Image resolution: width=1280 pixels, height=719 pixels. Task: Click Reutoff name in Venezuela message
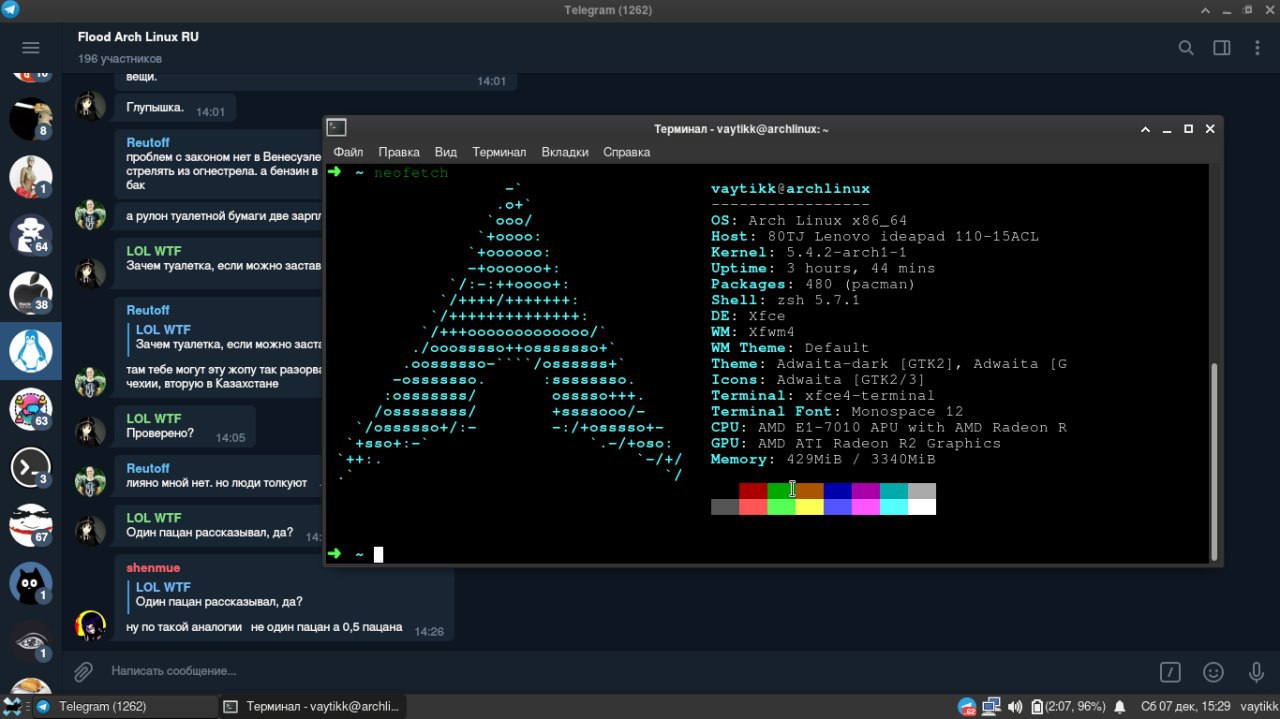coord(148,143)
